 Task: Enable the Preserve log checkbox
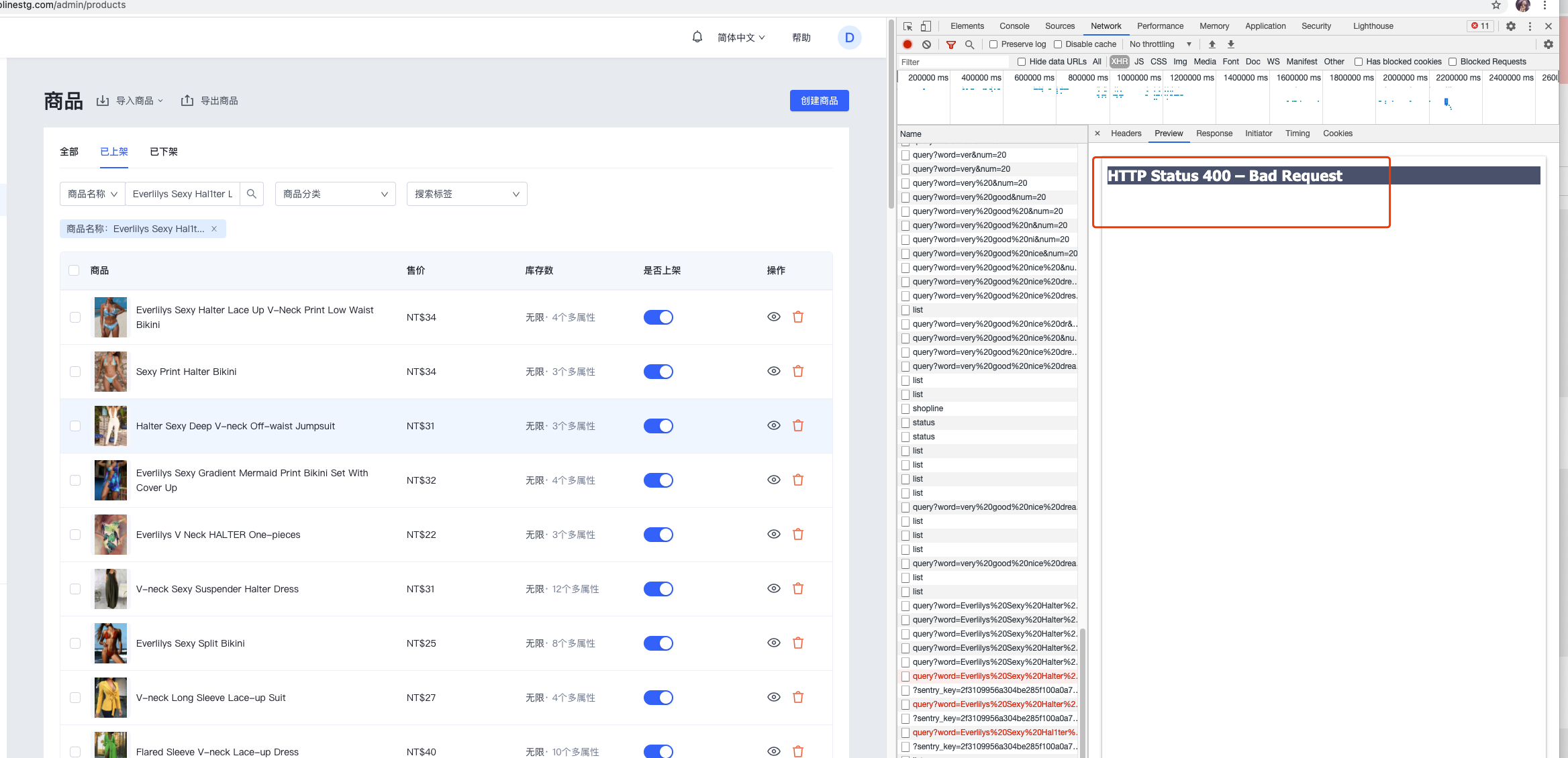[x=993, y=44]
